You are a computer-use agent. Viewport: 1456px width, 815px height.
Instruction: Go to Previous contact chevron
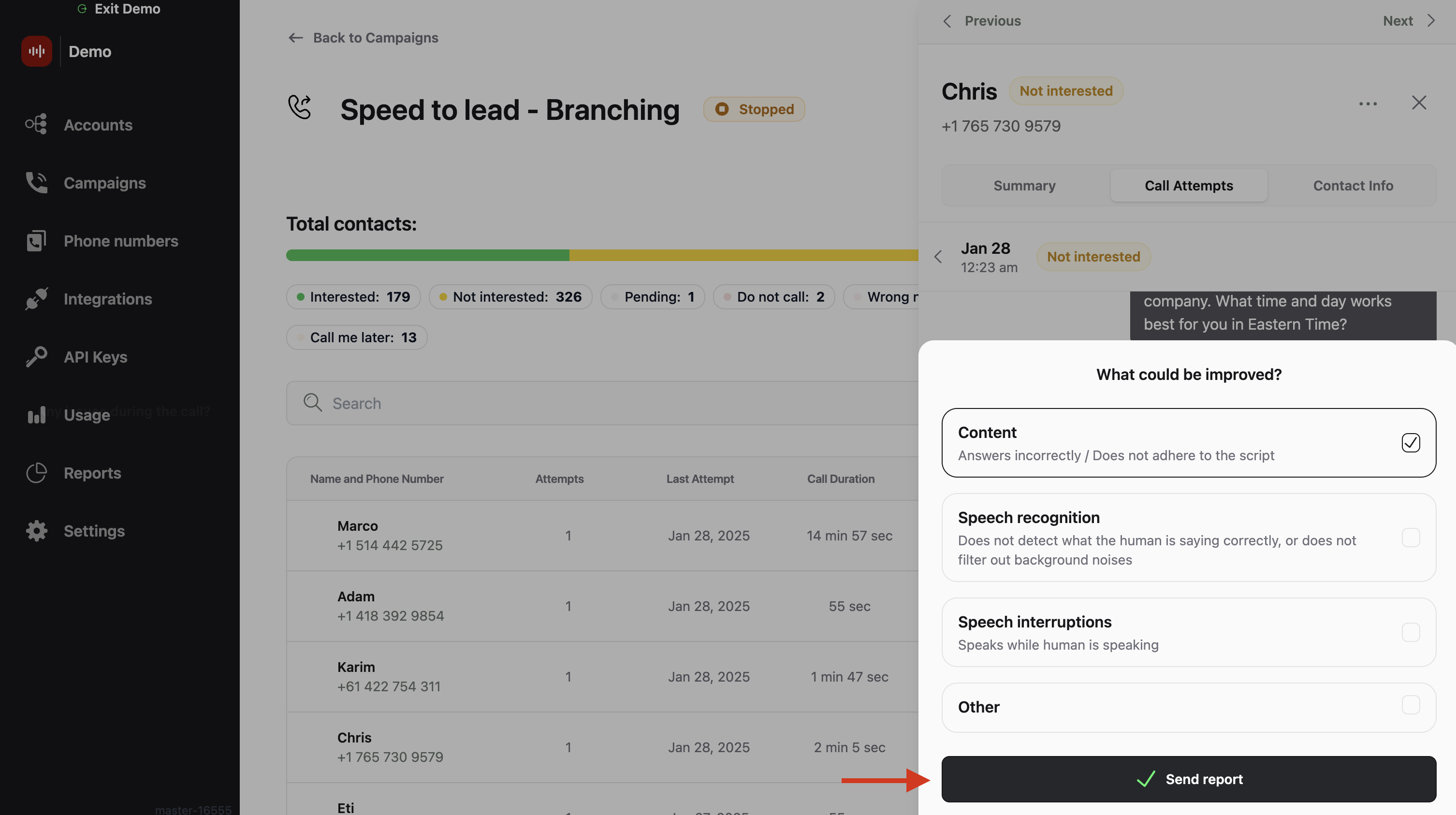[x=948, y=21]
